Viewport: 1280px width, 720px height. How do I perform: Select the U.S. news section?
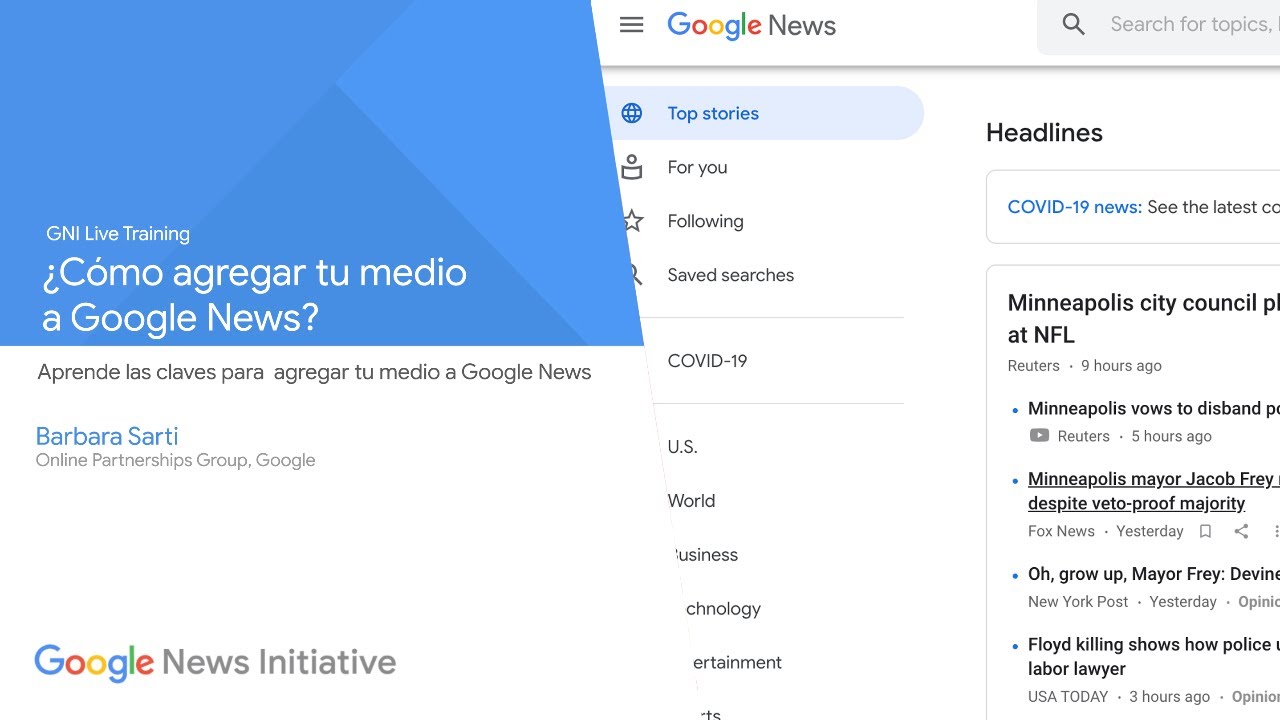pos(683,447)
